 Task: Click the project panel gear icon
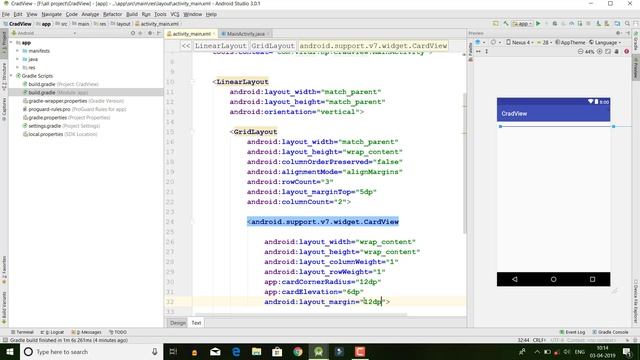click(x=150, y=33)
